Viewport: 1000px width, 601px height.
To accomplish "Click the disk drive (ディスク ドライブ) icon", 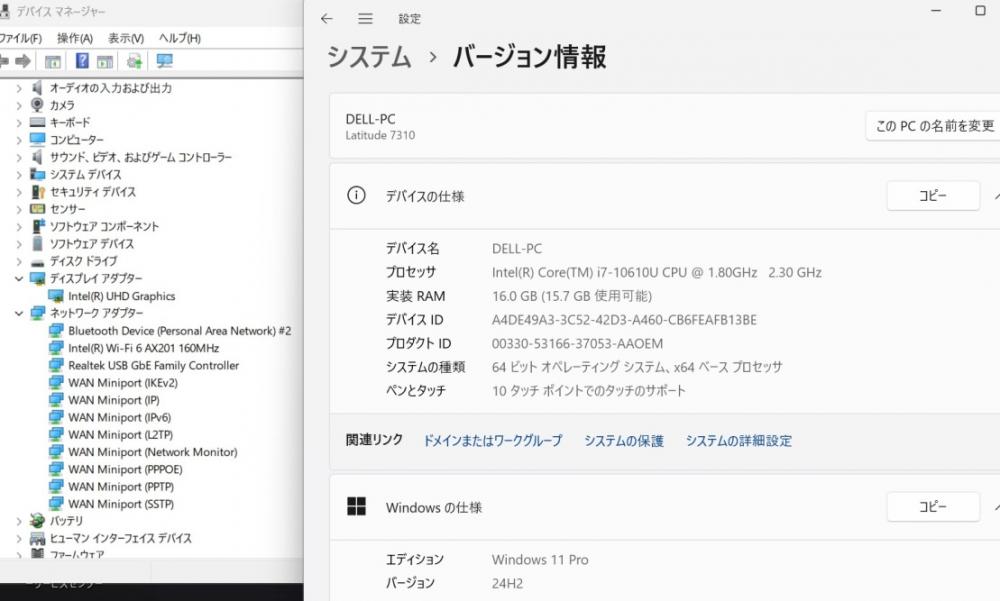I will coord(38,262).
